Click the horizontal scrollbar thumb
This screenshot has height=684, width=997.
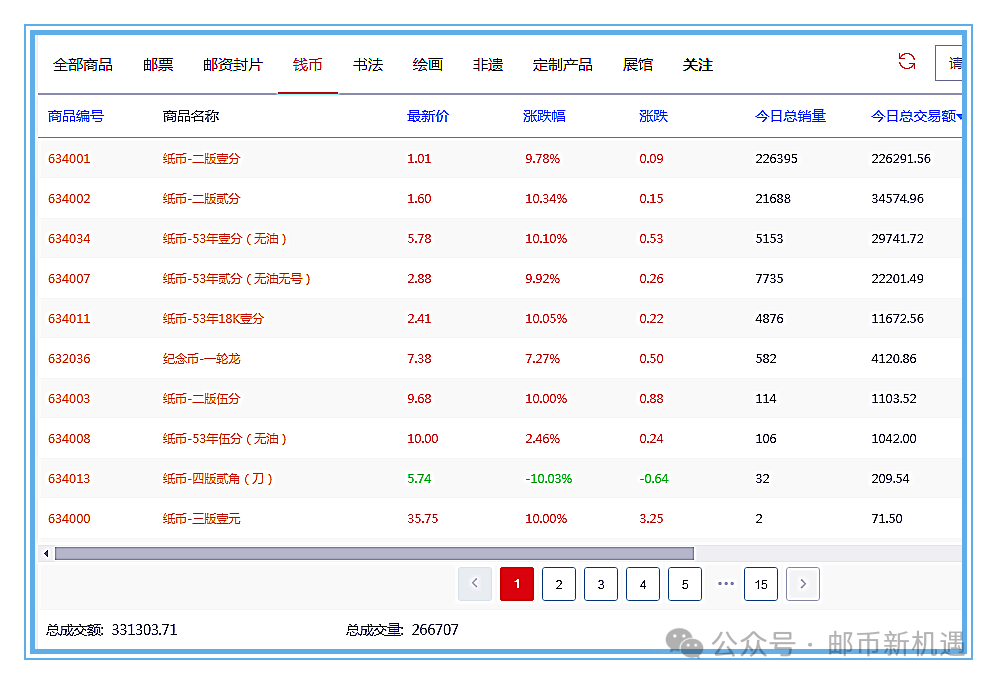pos(374,553)
